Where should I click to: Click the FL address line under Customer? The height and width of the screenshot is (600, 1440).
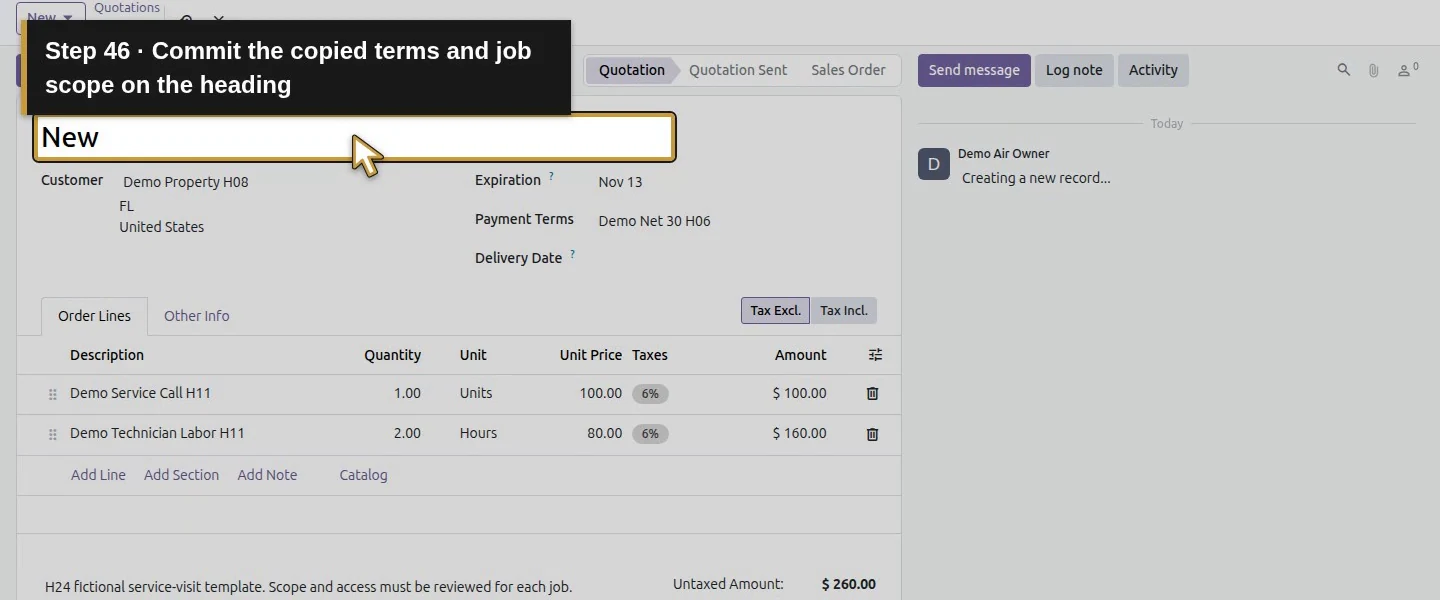click(x=126, y=206)
